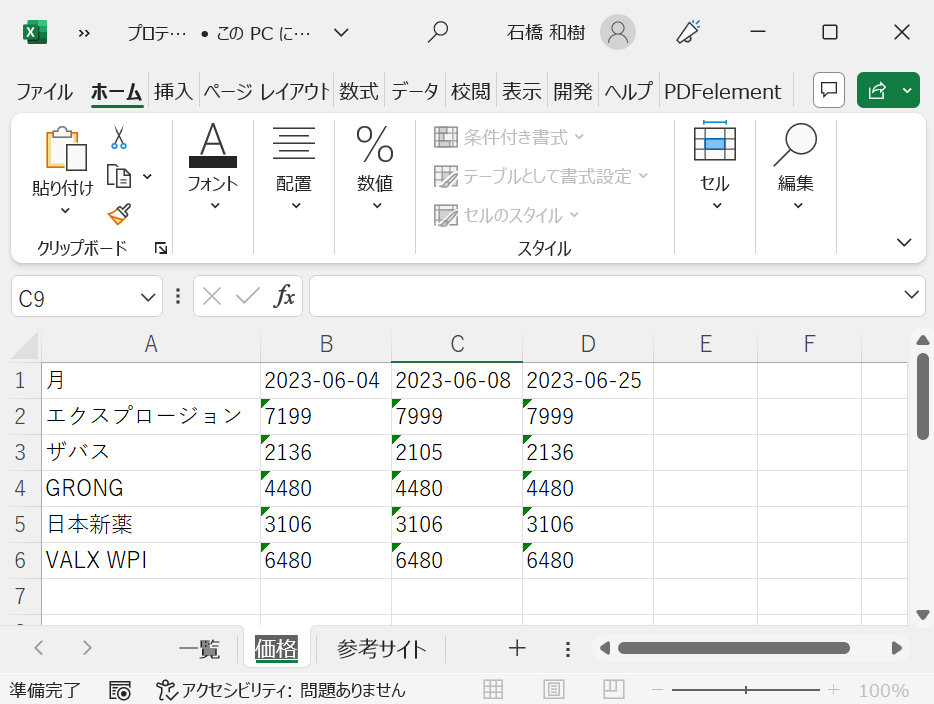Expand the quick access toolbar chevrons

84,33
